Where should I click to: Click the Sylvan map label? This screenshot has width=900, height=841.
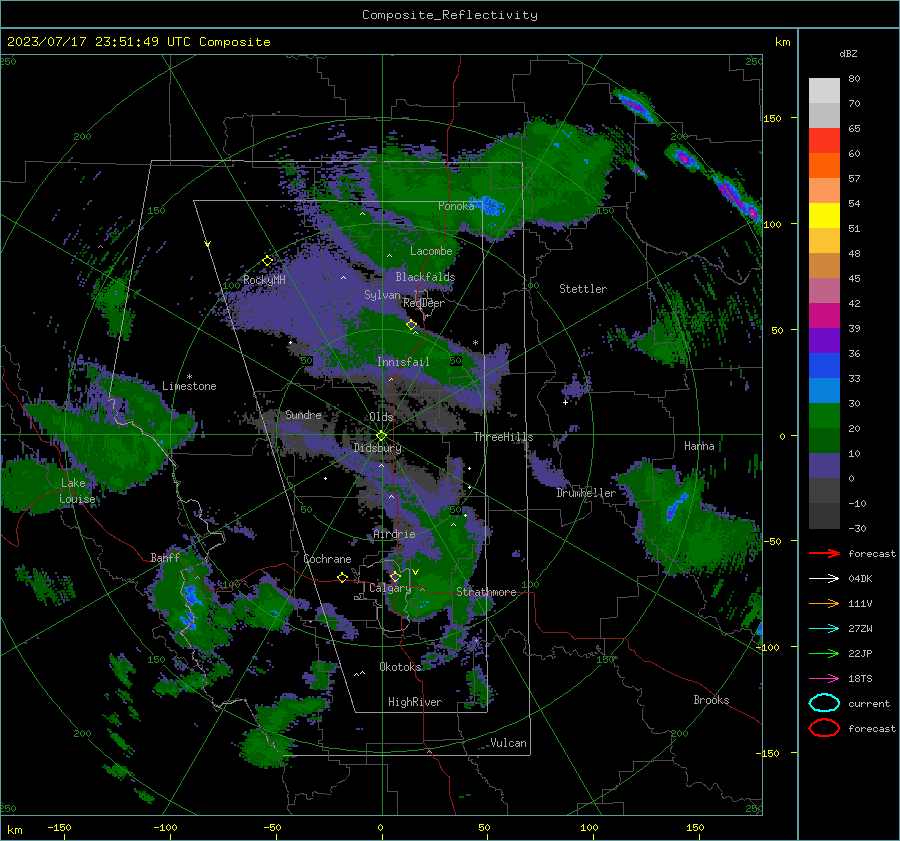(x=382, y=295)
